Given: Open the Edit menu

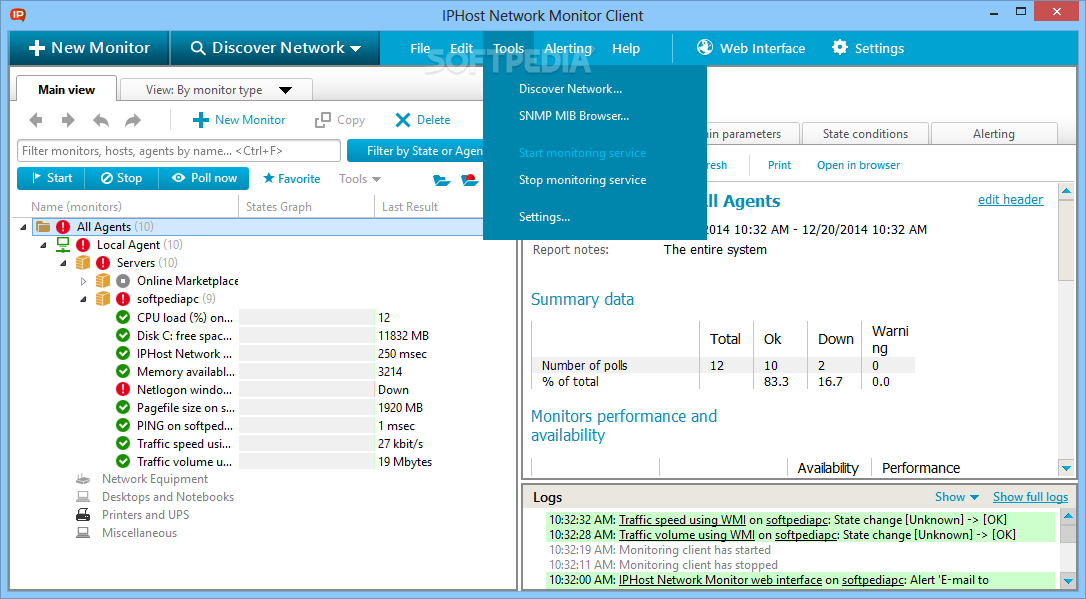Looking at the screenshot, I should [461, 48].
